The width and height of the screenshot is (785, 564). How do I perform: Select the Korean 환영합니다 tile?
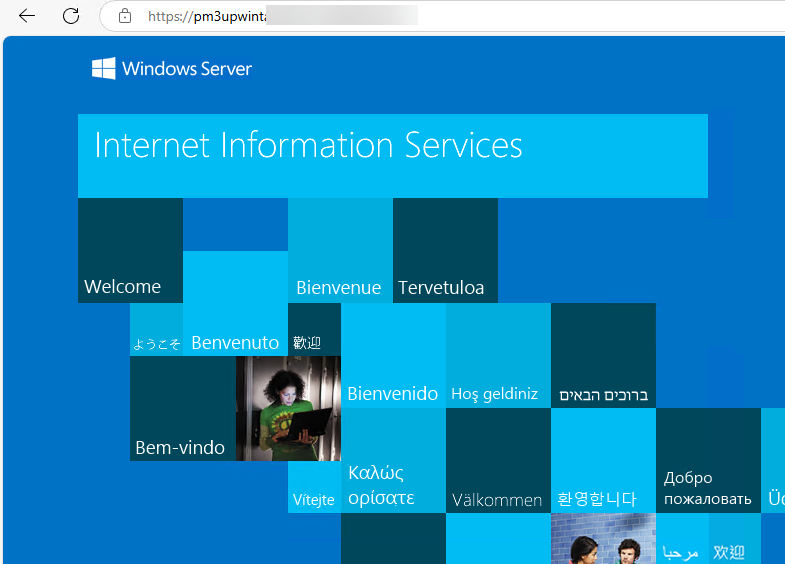click(604, 460)
